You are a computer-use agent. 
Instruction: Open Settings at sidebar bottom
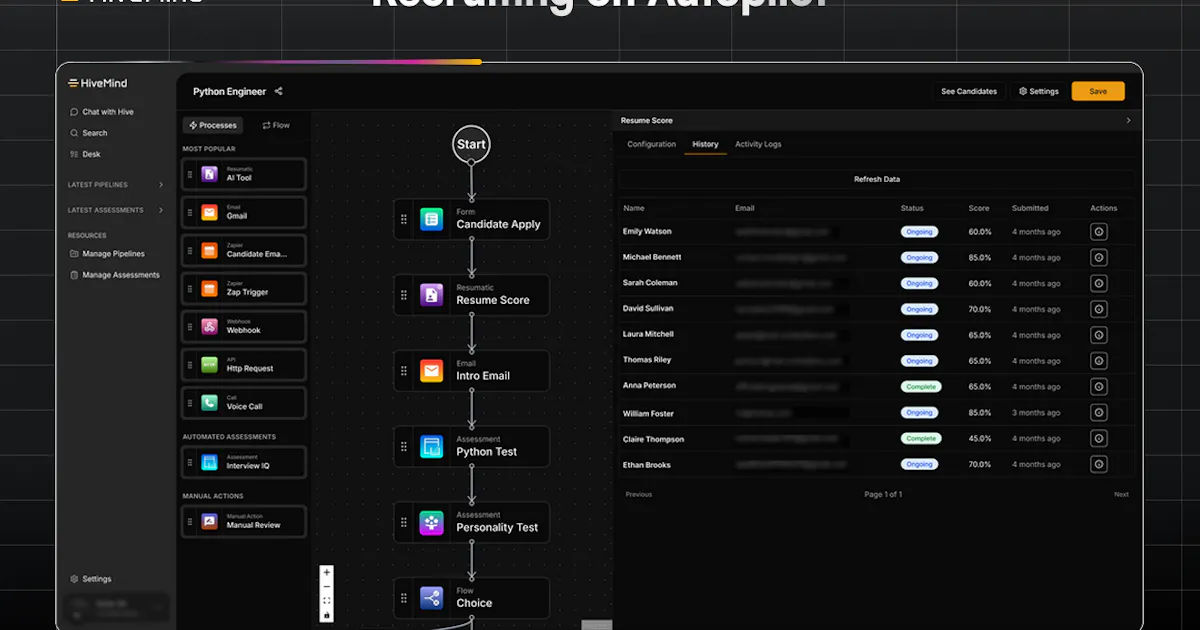click(x=91, y=579)
